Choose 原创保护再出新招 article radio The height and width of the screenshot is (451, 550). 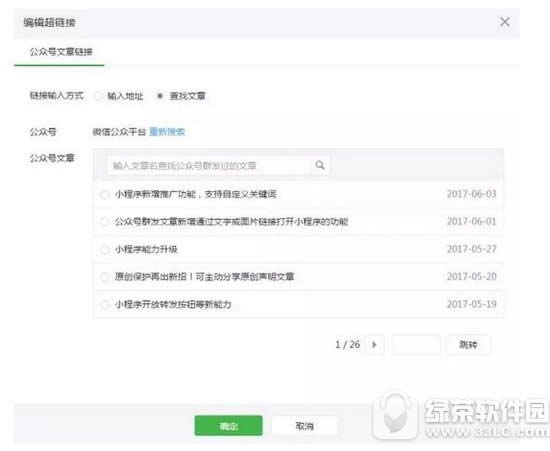coord(105,277)
